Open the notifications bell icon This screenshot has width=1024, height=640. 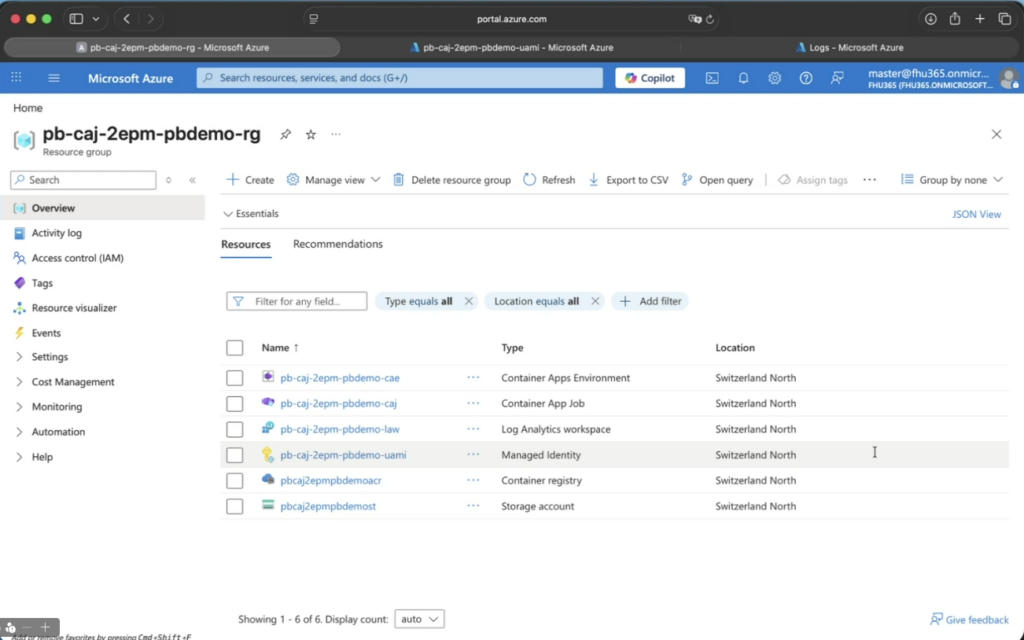coord(743,78)
